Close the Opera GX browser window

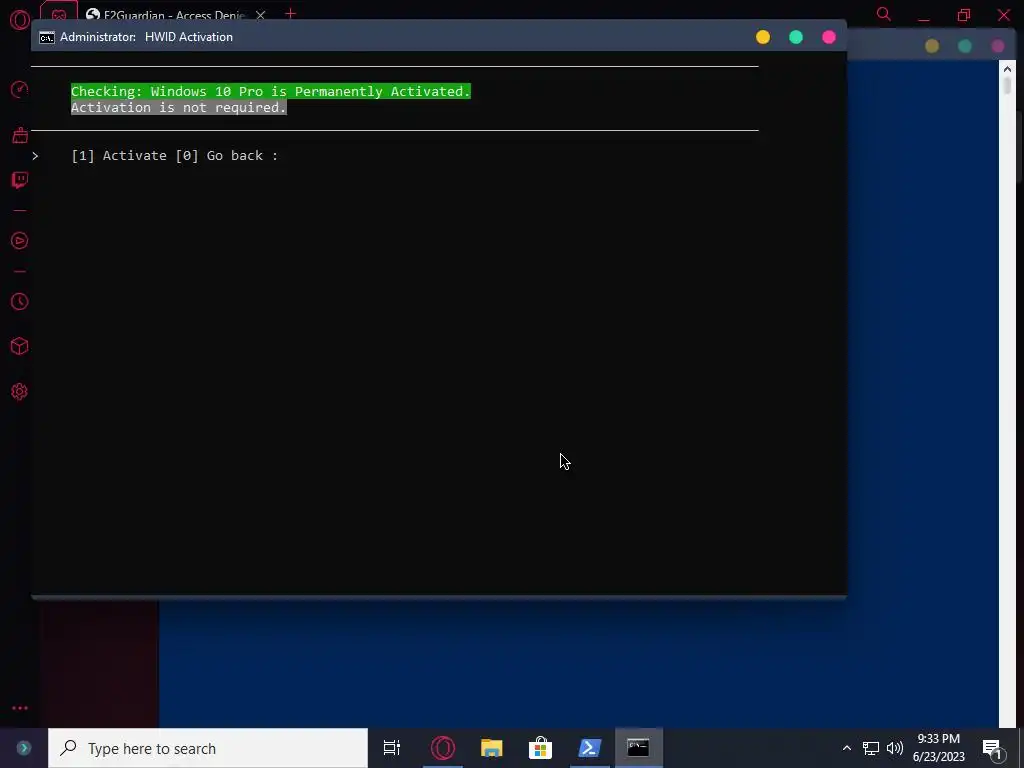(x=1004, y=15)
